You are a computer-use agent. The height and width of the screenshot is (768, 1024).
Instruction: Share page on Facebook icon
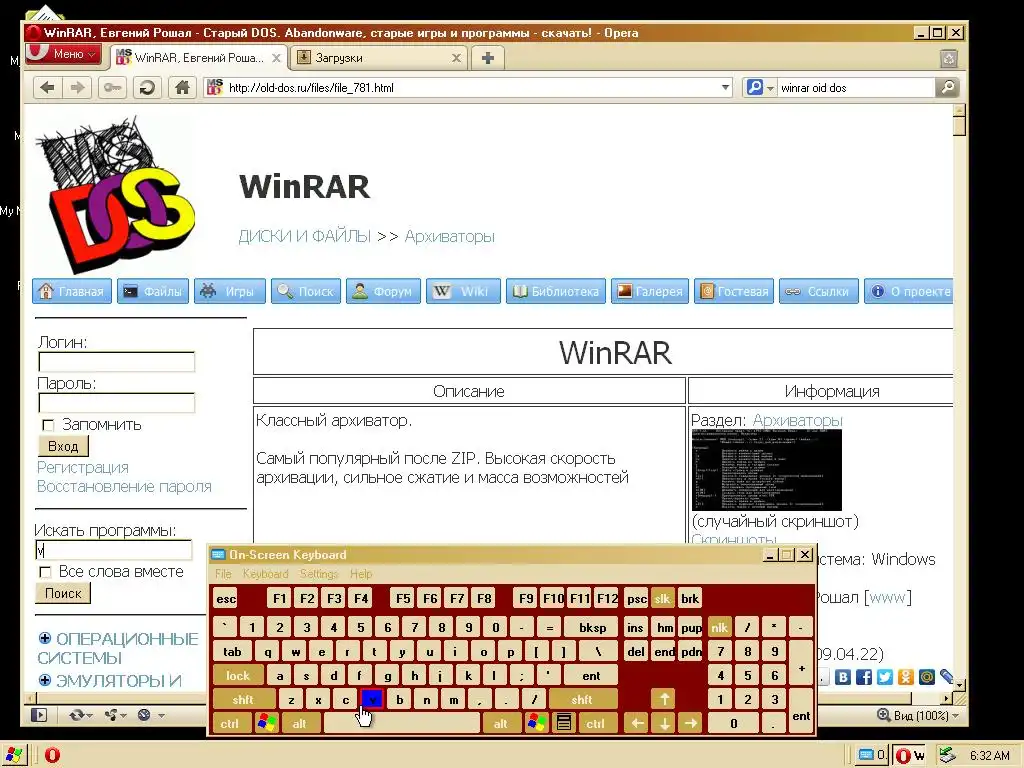coord(864,677)
